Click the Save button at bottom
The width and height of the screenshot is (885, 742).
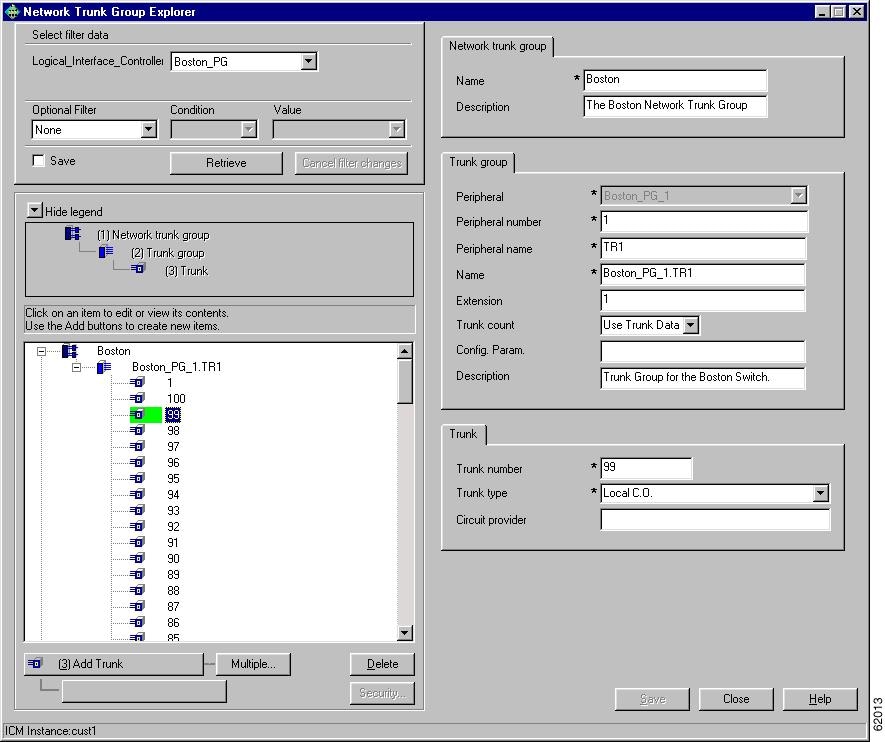652,699
